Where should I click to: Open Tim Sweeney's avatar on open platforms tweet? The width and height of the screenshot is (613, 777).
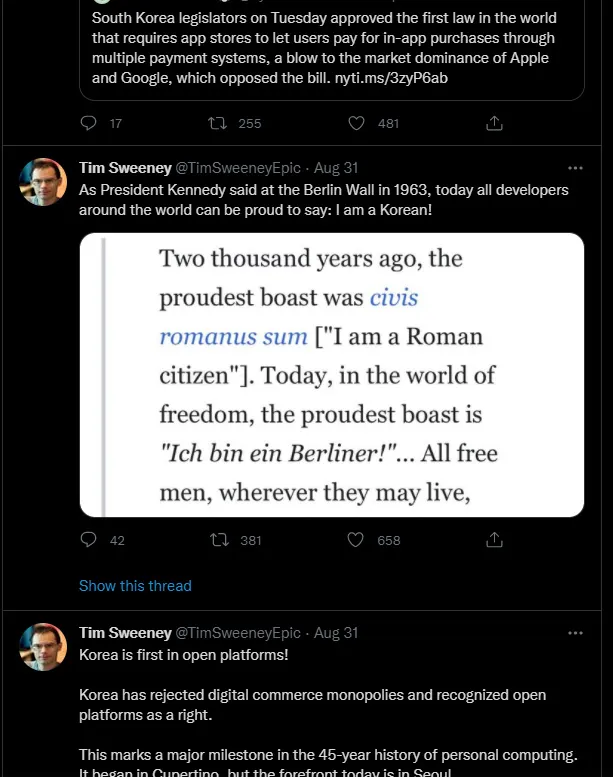(x=43, y=647)
